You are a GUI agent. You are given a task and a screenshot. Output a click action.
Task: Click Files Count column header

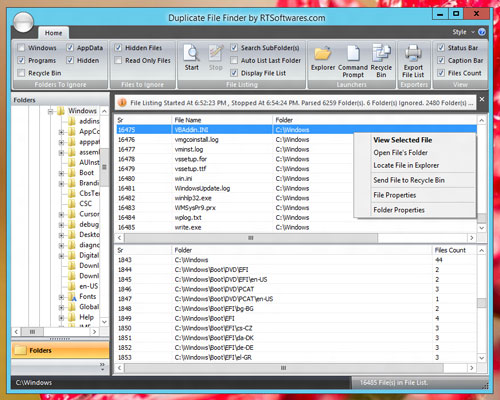454,250
